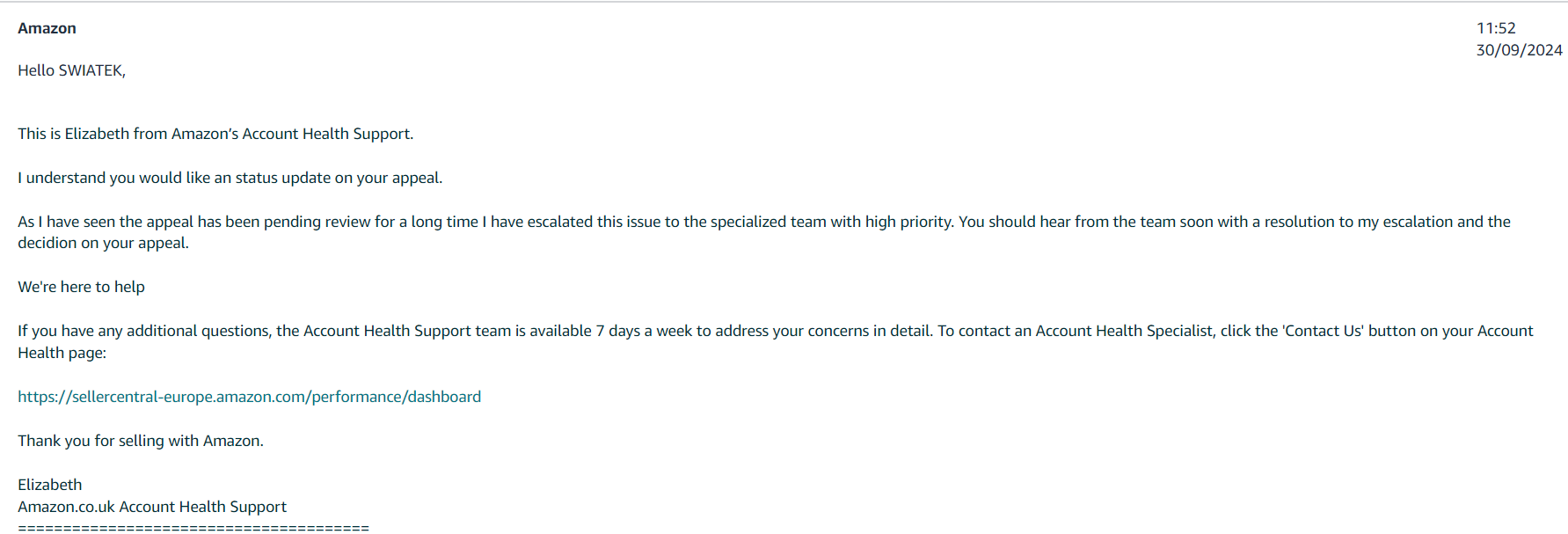
Task: Click the Hello SWIATEK greeting line
Action: click(x=71, y=70)
